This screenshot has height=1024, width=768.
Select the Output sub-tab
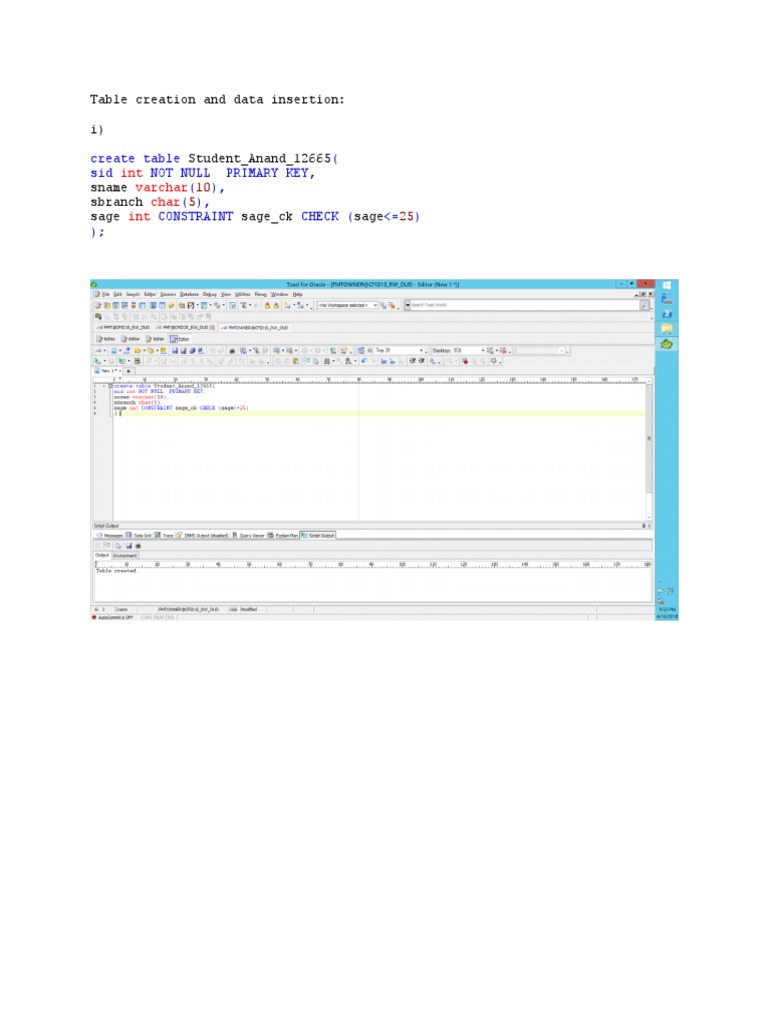tap(102, 555)
